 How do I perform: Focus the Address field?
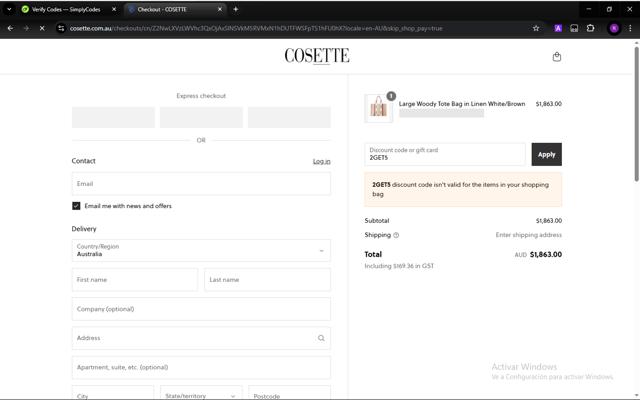pos(201,338)
